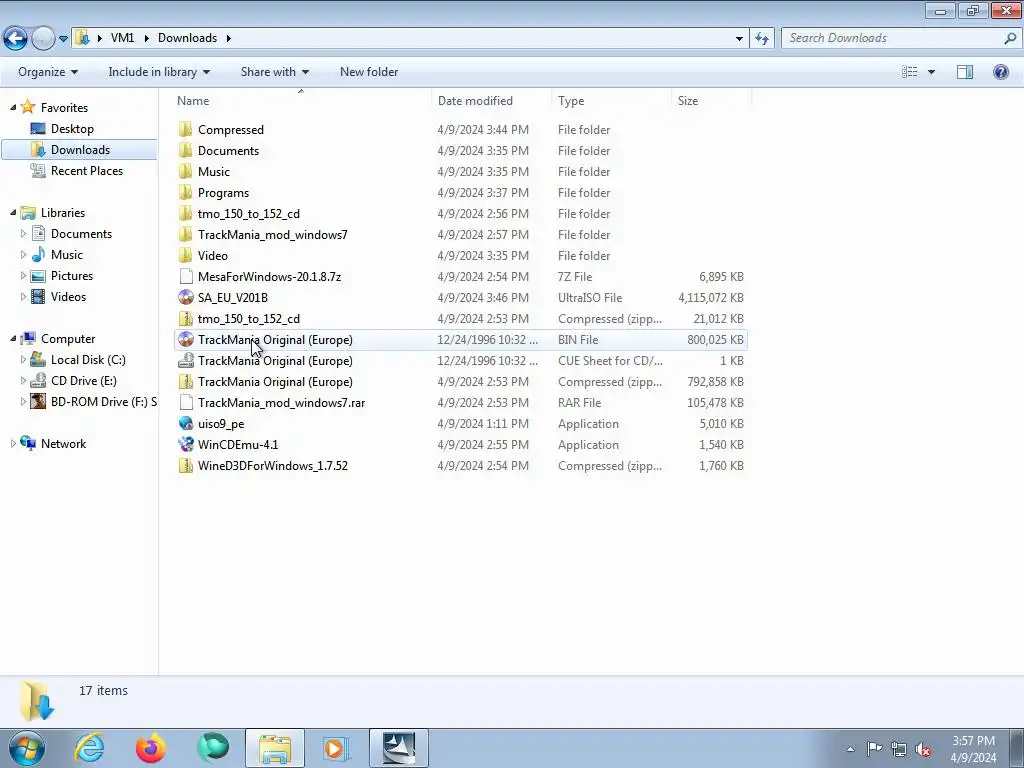Screen dimensions: 1024x768
Task: Select CD Drive (E:) in navigation pane
Action: pos(83,380)
